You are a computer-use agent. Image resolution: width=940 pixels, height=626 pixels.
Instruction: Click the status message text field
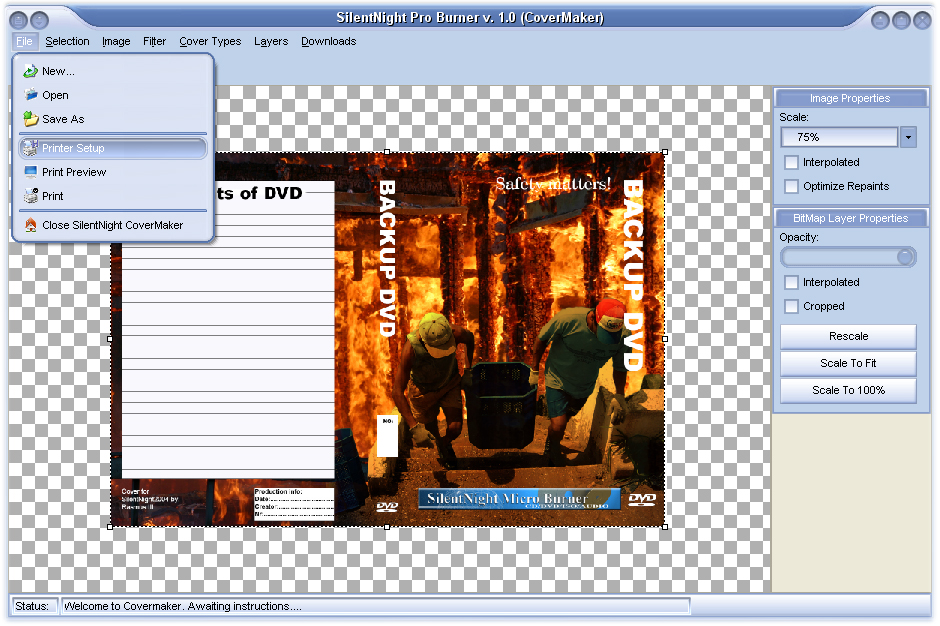376,606
